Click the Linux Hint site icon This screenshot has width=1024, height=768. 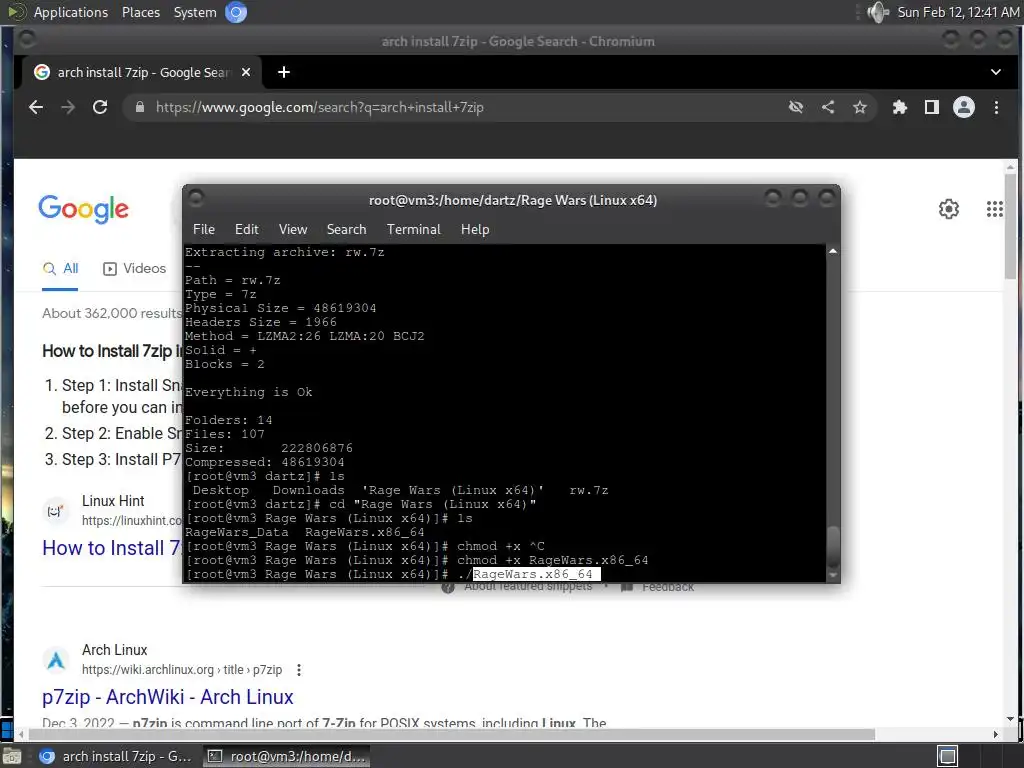click(56, 511)
